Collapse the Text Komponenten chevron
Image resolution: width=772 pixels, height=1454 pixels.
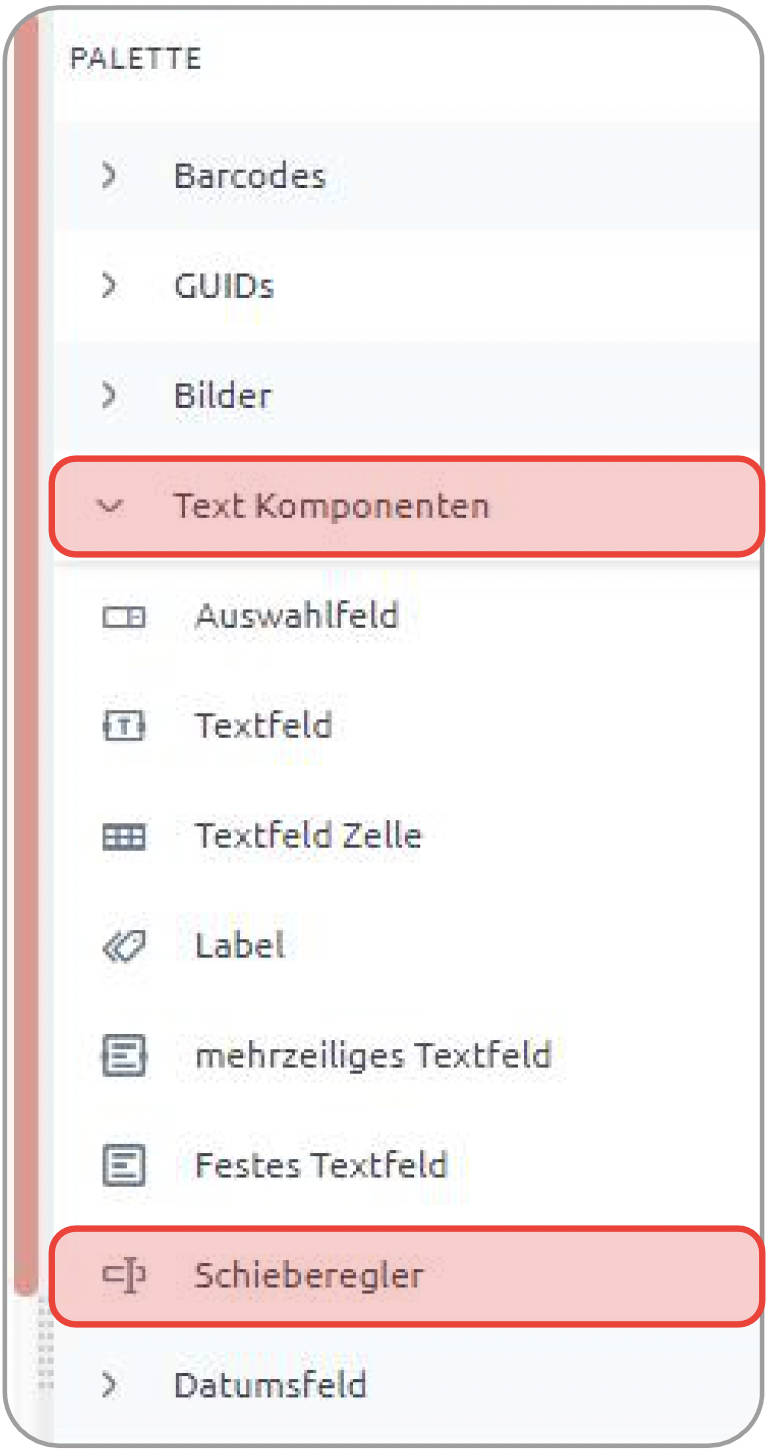tap(110, 507)
